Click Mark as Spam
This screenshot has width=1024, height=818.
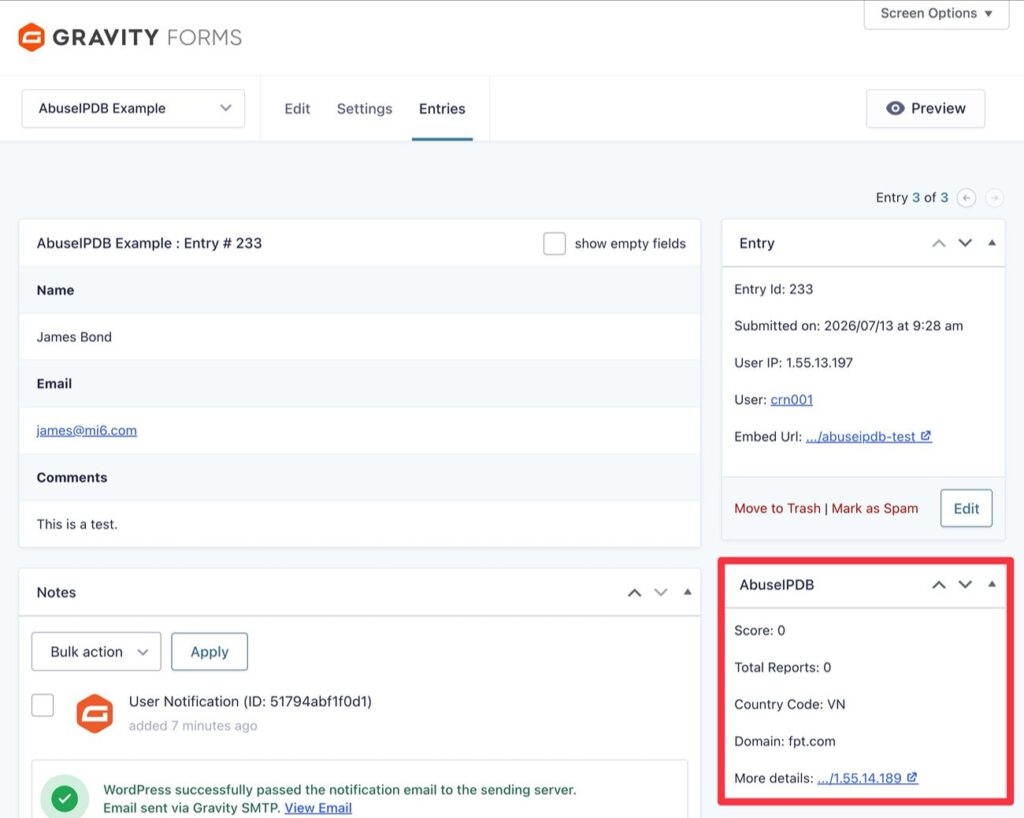(x=874, y=509)
